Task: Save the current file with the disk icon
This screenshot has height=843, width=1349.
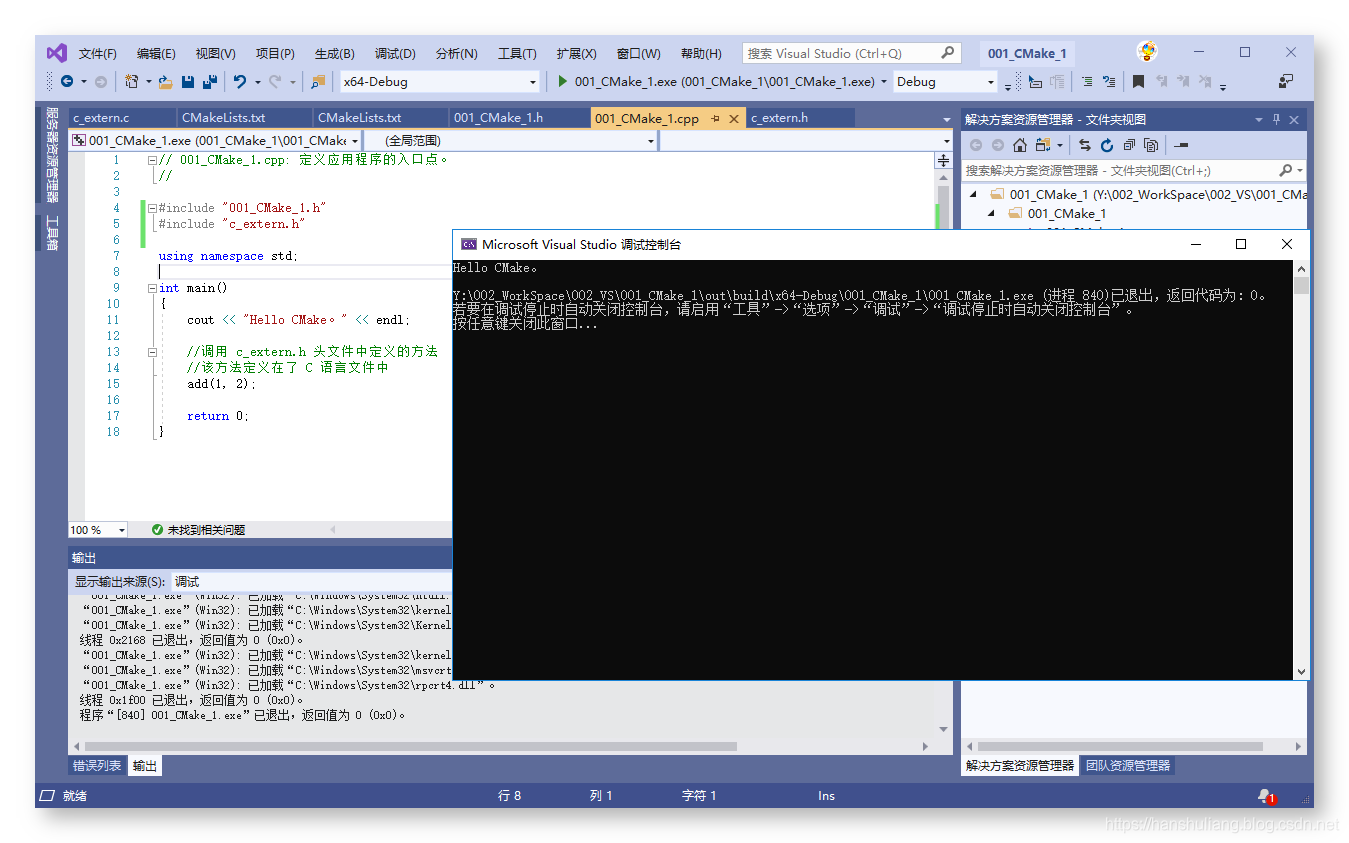Action: [188, 81]
